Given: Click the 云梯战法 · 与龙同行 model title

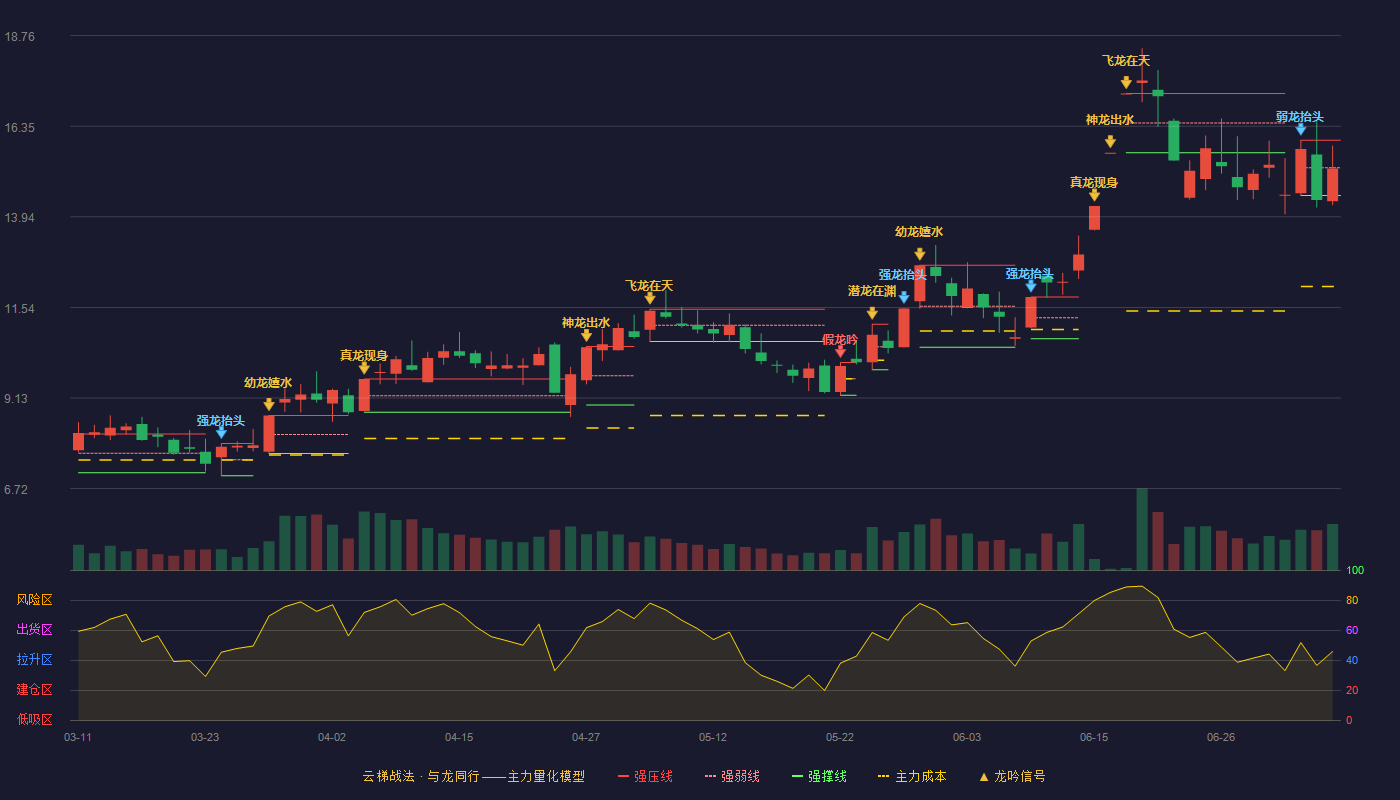Looking at the screenshot, I should click(x=473, y=776).
